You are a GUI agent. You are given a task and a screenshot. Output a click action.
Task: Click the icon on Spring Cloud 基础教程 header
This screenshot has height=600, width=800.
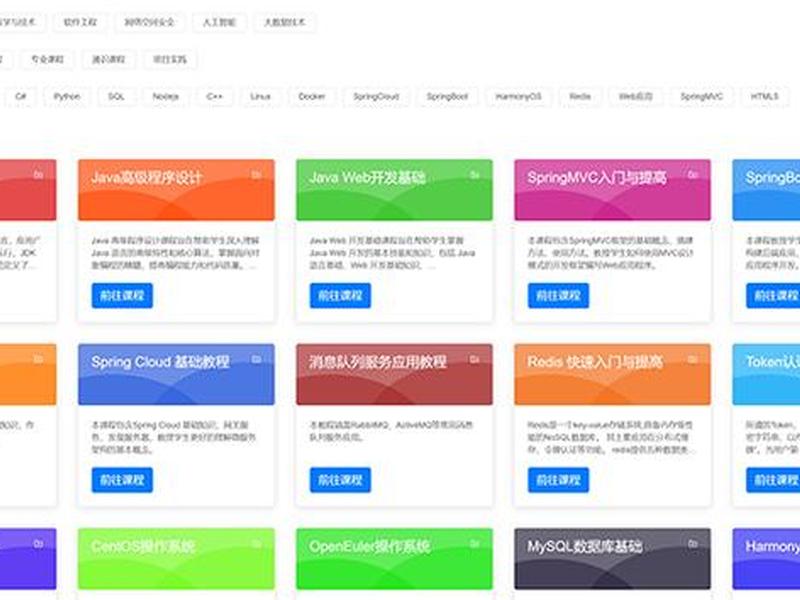coord(257,359)
